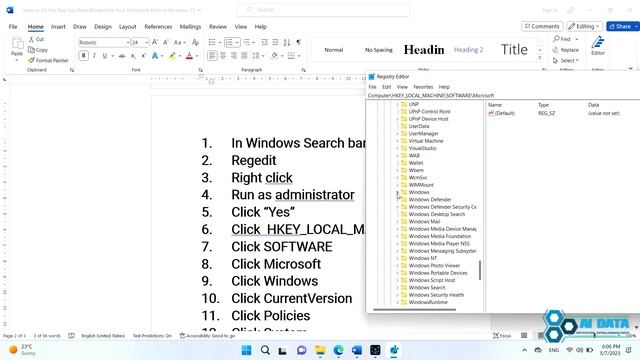Switch to the Insert tab

coord(58,27)
